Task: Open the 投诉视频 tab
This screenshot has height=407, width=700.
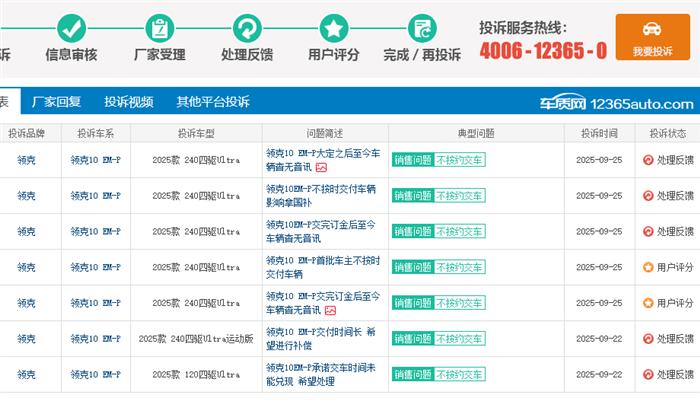Action: (129, 102)
